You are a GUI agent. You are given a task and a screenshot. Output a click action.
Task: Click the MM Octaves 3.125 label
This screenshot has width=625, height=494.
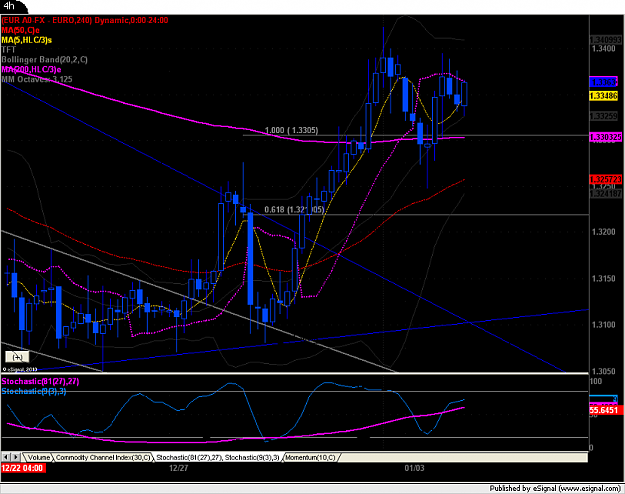(x=37, y=79)
